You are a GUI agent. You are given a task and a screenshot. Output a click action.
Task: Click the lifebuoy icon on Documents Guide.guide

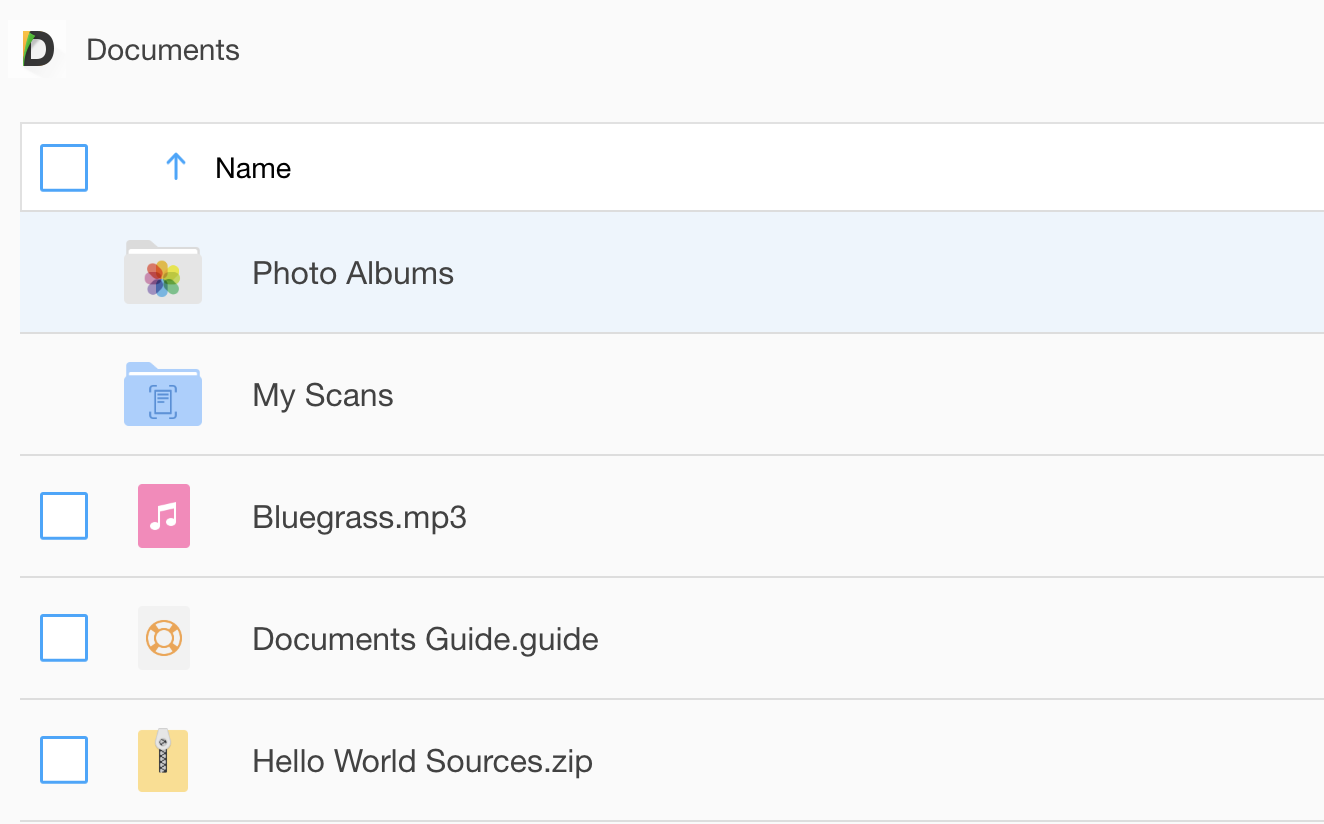tap(163, 638)
